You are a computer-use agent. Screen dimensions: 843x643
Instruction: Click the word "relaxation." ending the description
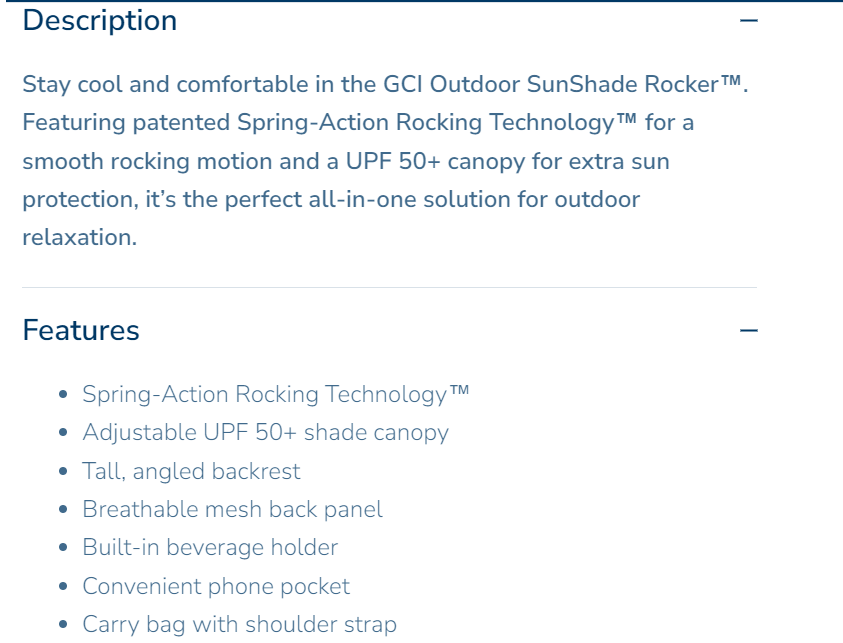tap(79, 237)
